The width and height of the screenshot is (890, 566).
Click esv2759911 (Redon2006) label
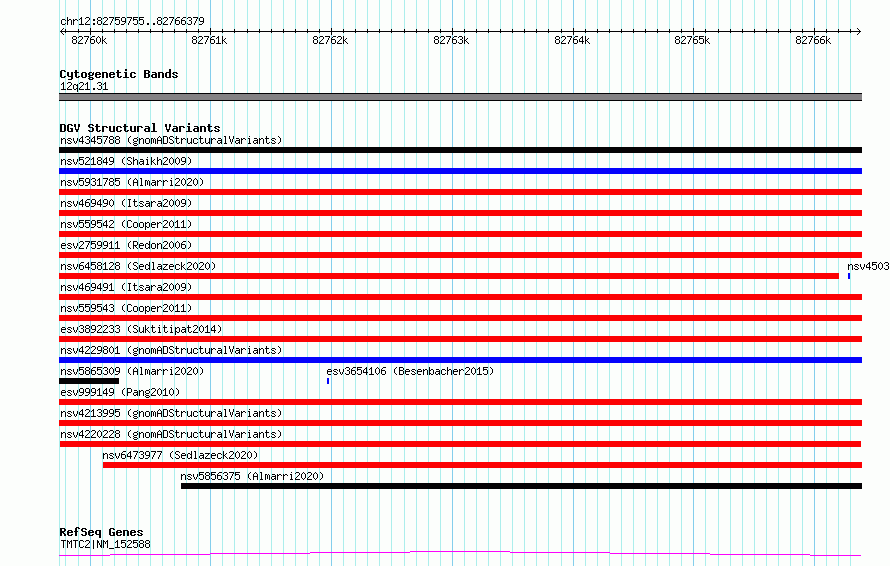tap(126, 245)
